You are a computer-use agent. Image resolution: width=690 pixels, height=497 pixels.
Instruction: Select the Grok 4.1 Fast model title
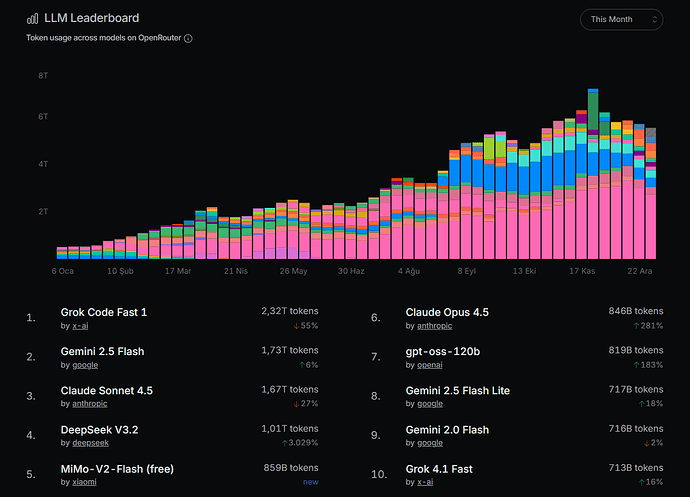[x=439, y=469]
